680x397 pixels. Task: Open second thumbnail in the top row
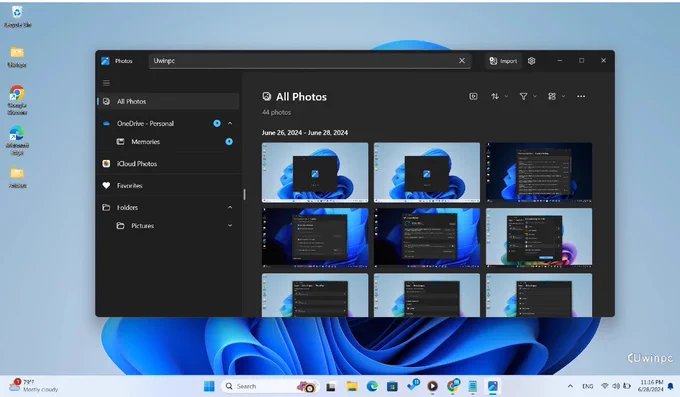pyautogui.click(x=427, y=172)
